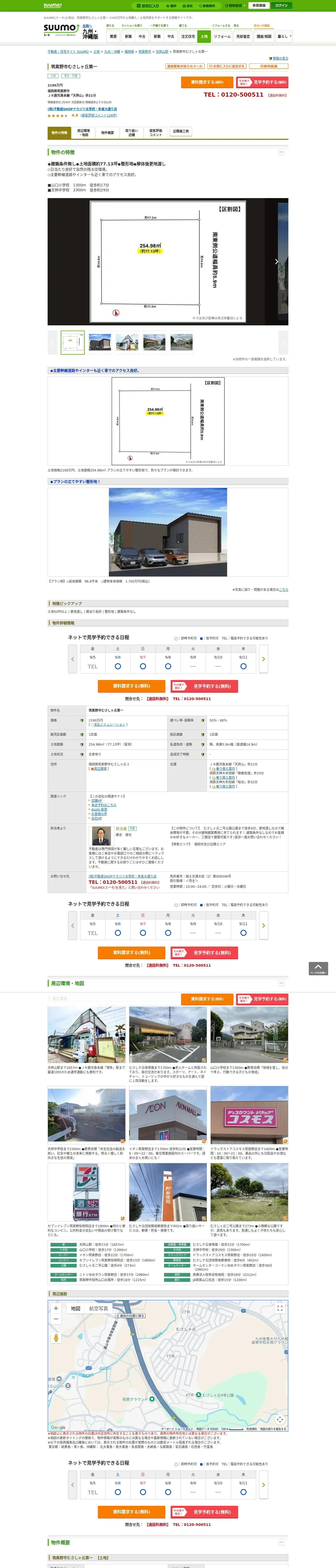Open help icon next to 土地面積
The height and width of the screenshot is (1568, 336).
pyautogui.click(x=82, y=745)
